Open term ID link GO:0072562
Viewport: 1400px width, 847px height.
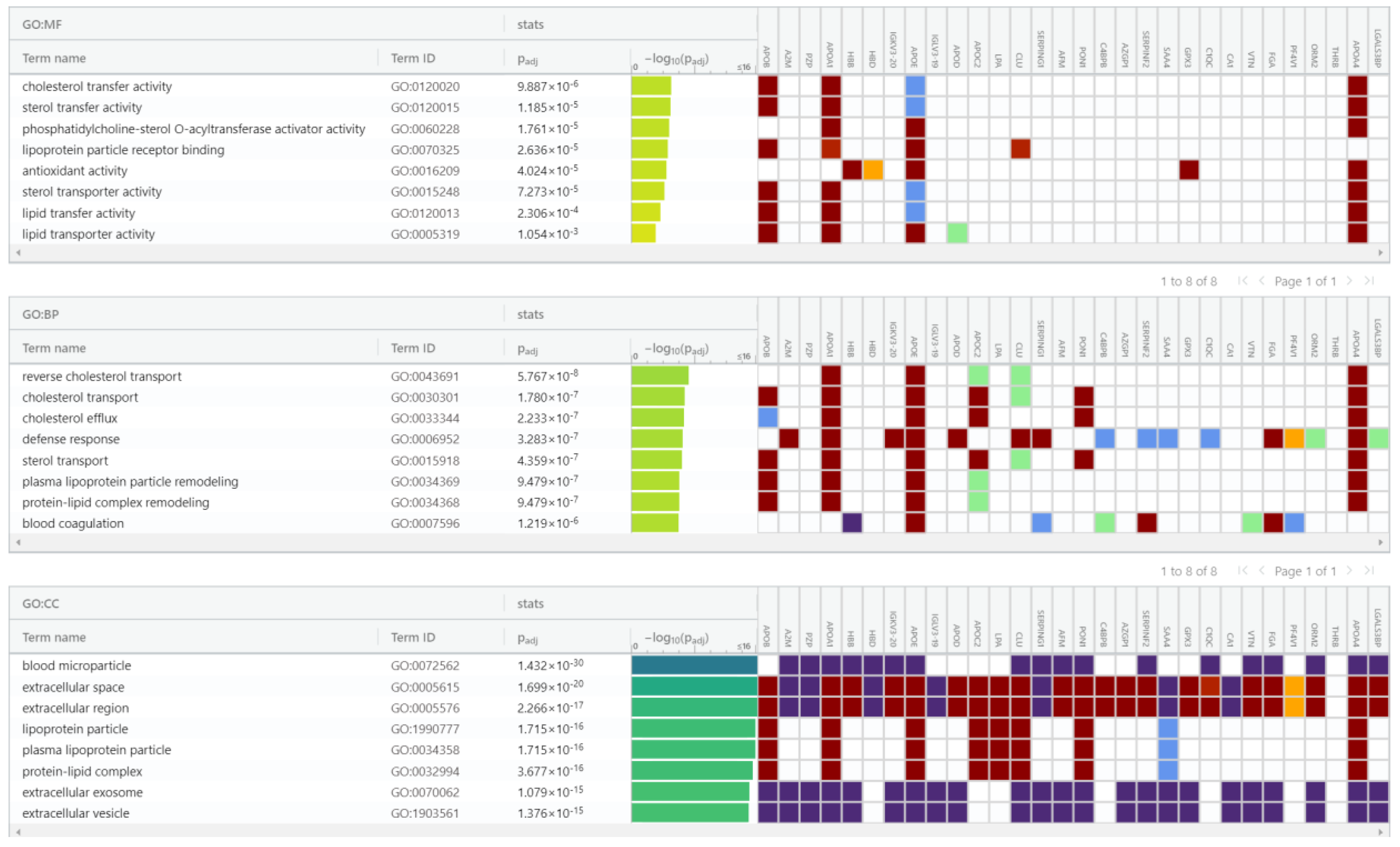tap(425, 665)
